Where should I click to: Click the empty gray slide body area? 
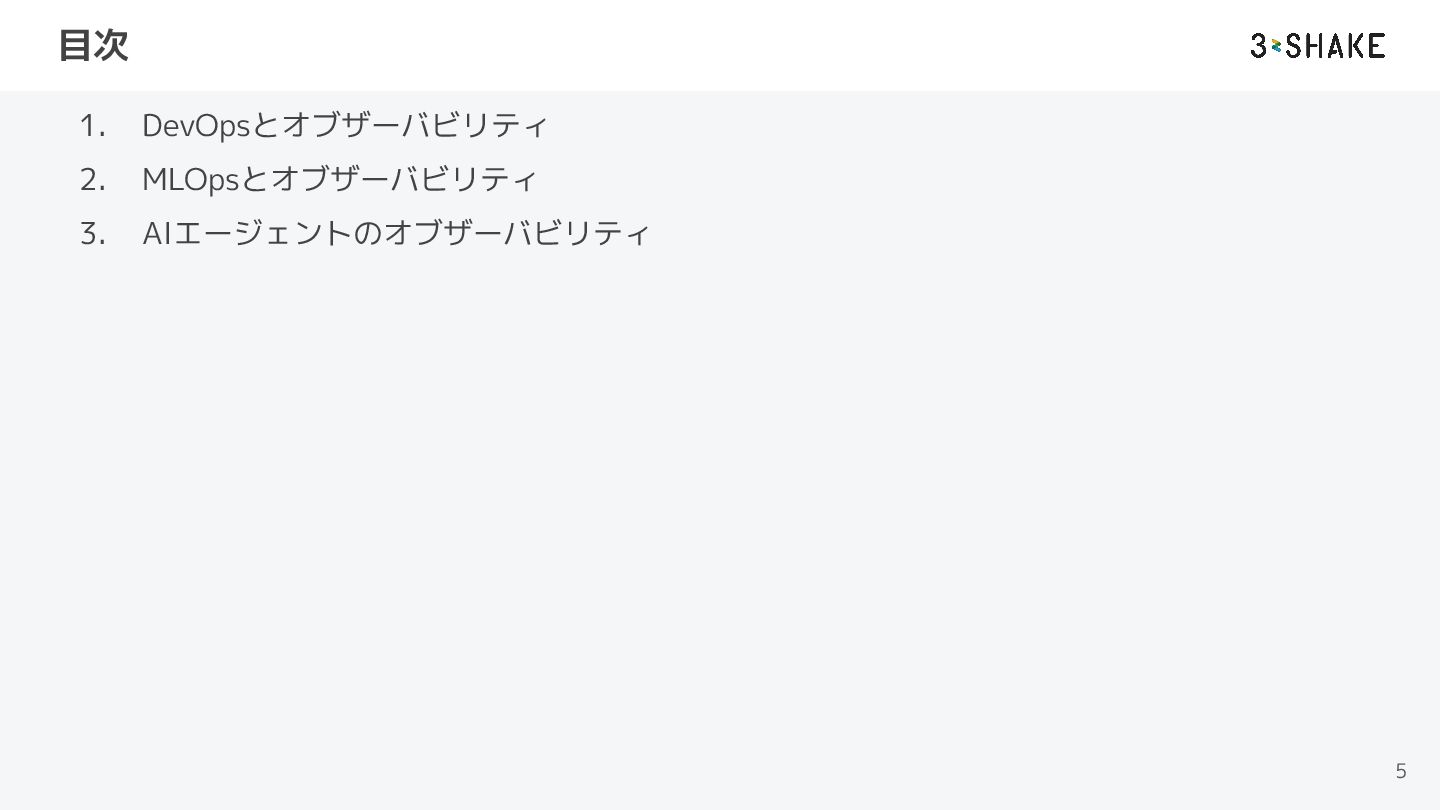click(720, 500)
